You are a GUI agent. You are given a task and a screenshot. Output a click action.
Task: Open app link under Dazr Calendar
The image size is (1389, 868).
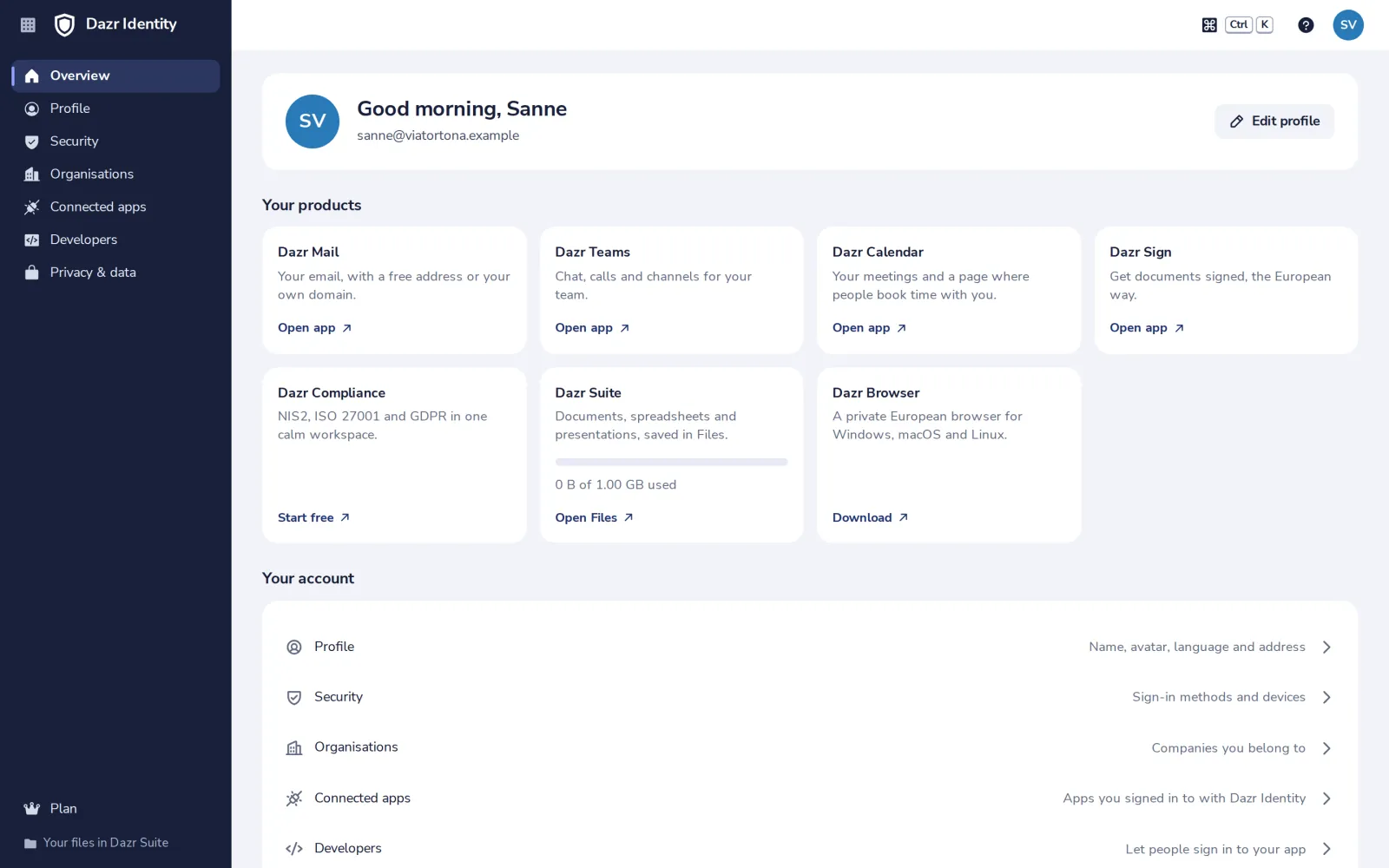click(869, 328)
